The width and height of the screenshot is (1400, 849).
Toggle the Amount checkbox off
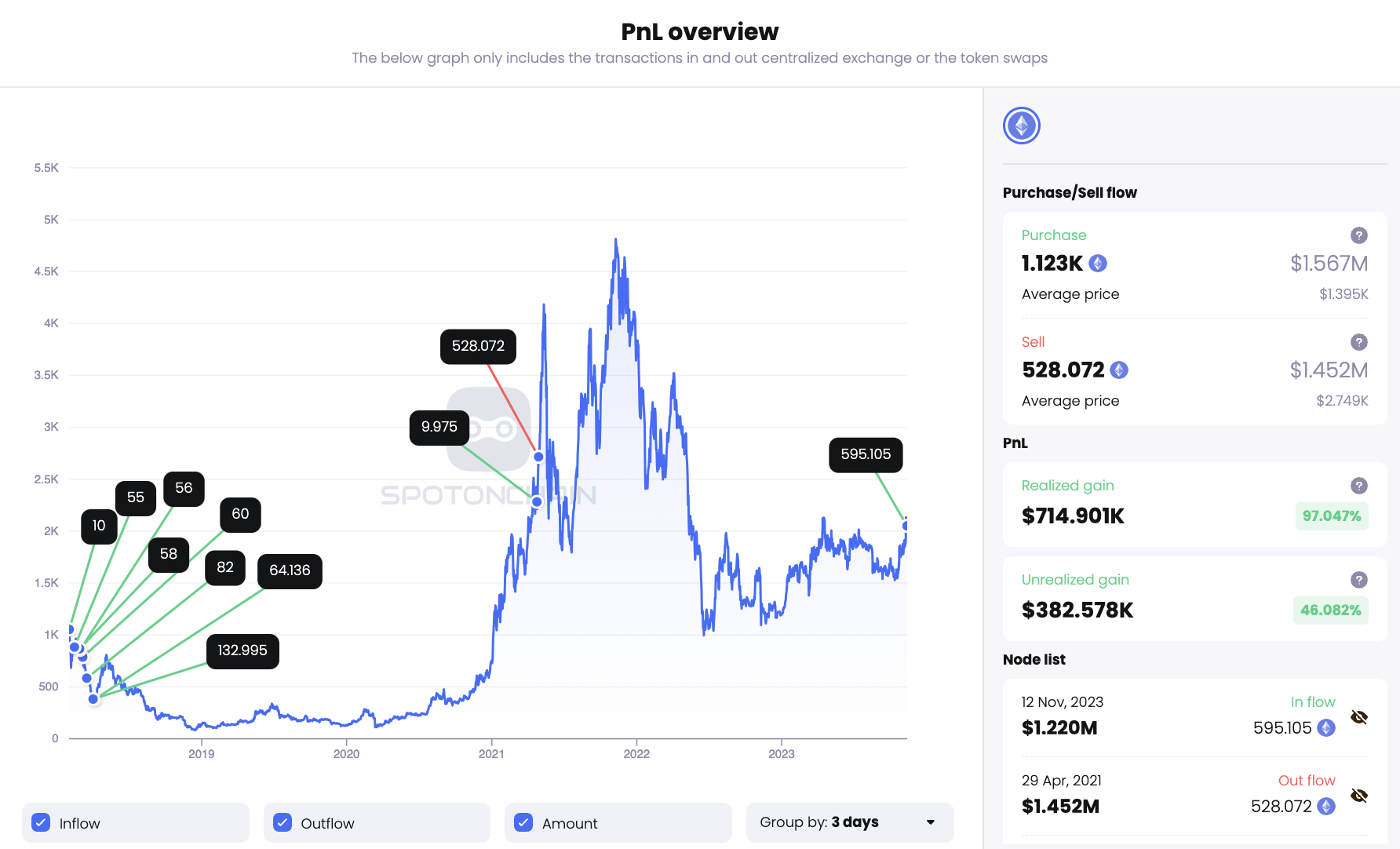[523, 822]
